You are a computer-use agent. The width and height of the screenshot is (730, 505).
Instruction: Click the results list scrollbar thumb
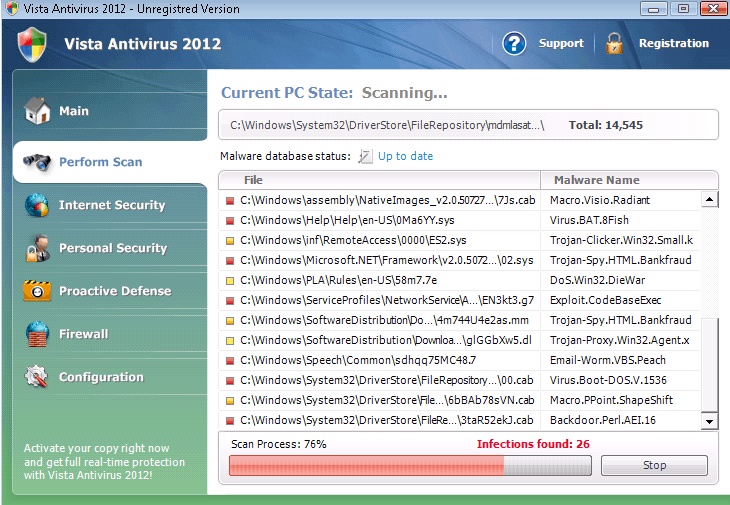pyautogui.click(x=710, y=365)
